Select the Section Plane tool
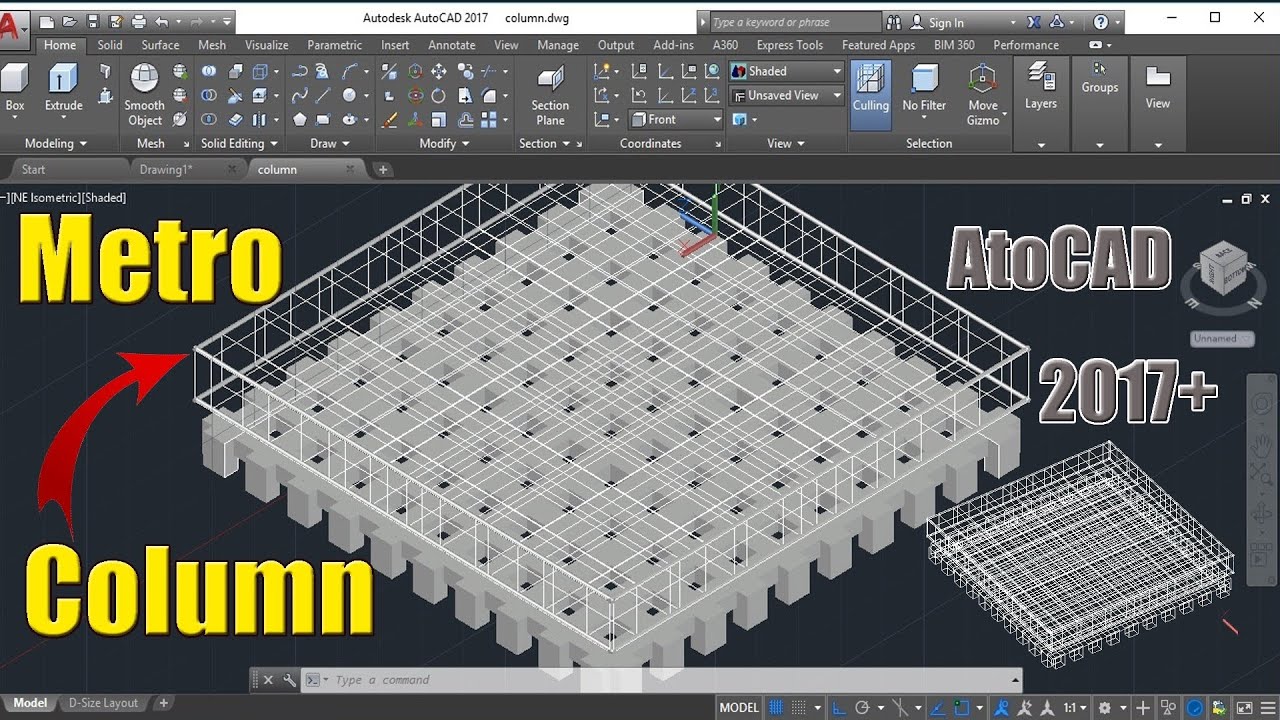The height and width of the screenshot is (720, 1280). [x=550, y=95]
